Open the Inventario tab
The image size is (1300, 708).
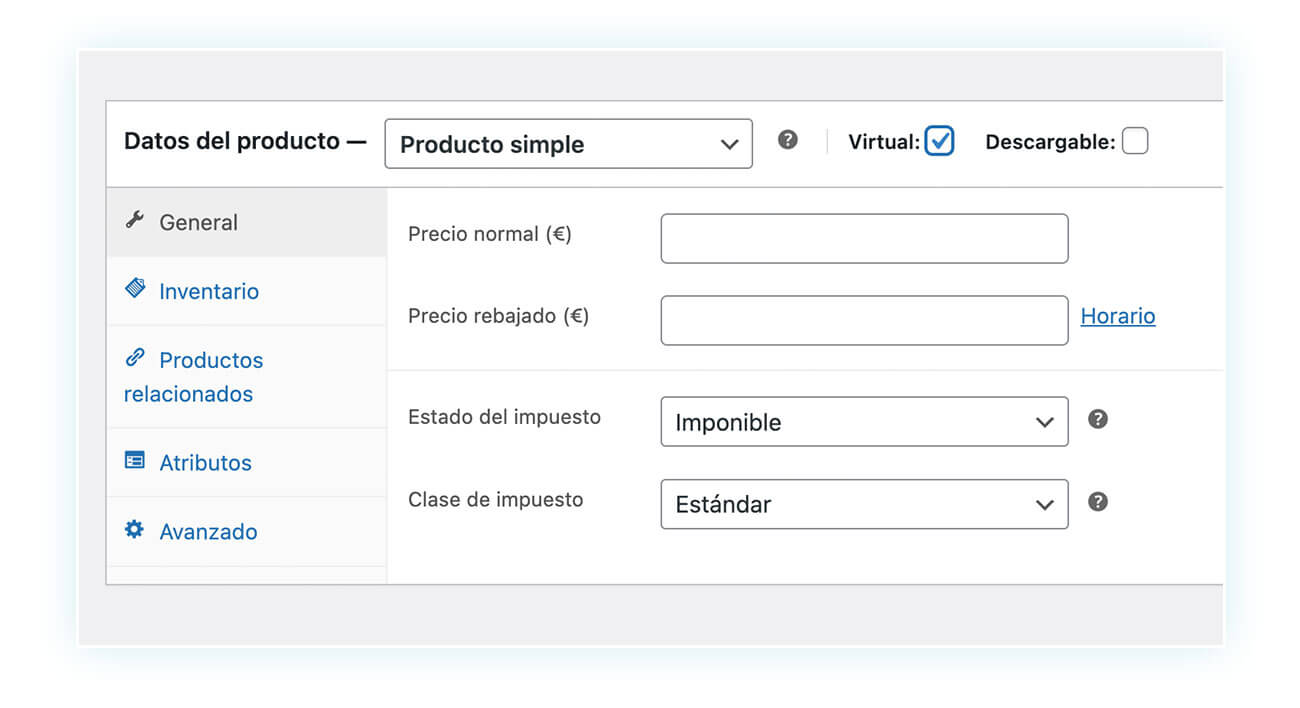tap(246, 291)
